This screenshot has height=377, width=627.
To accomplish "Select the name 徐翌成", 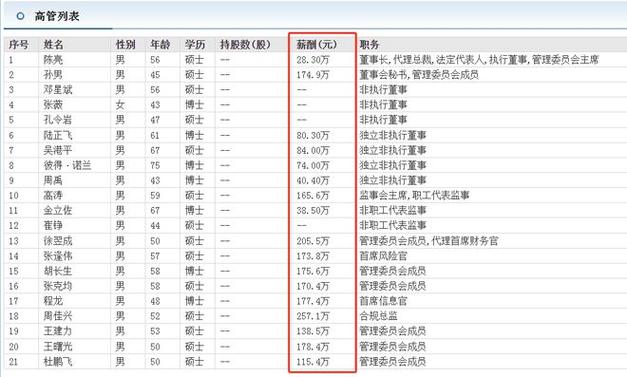I will pos(58,241).
